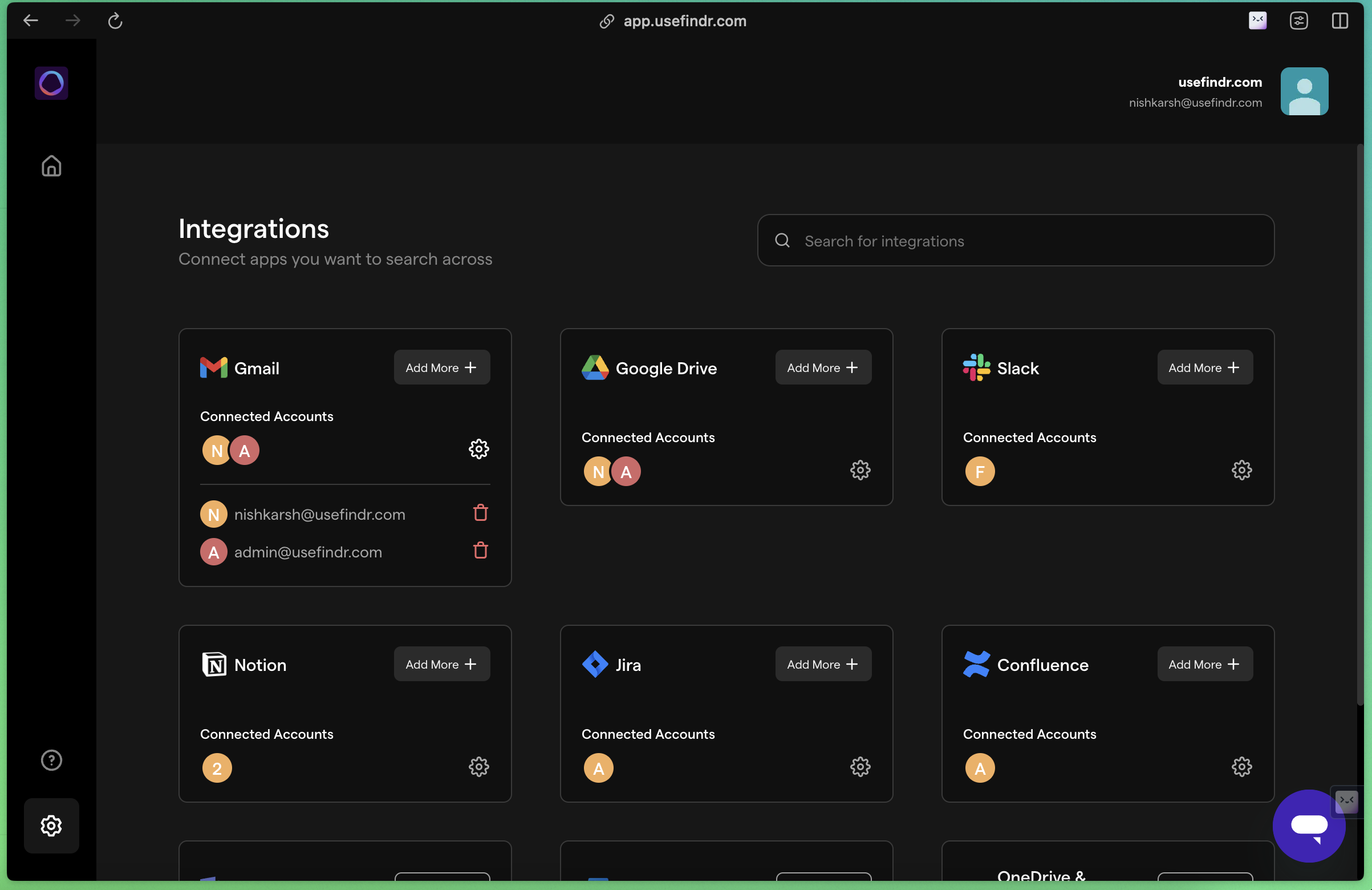Click the user profile avatar
1372x890 pixels.
[x=1304, y=92]
